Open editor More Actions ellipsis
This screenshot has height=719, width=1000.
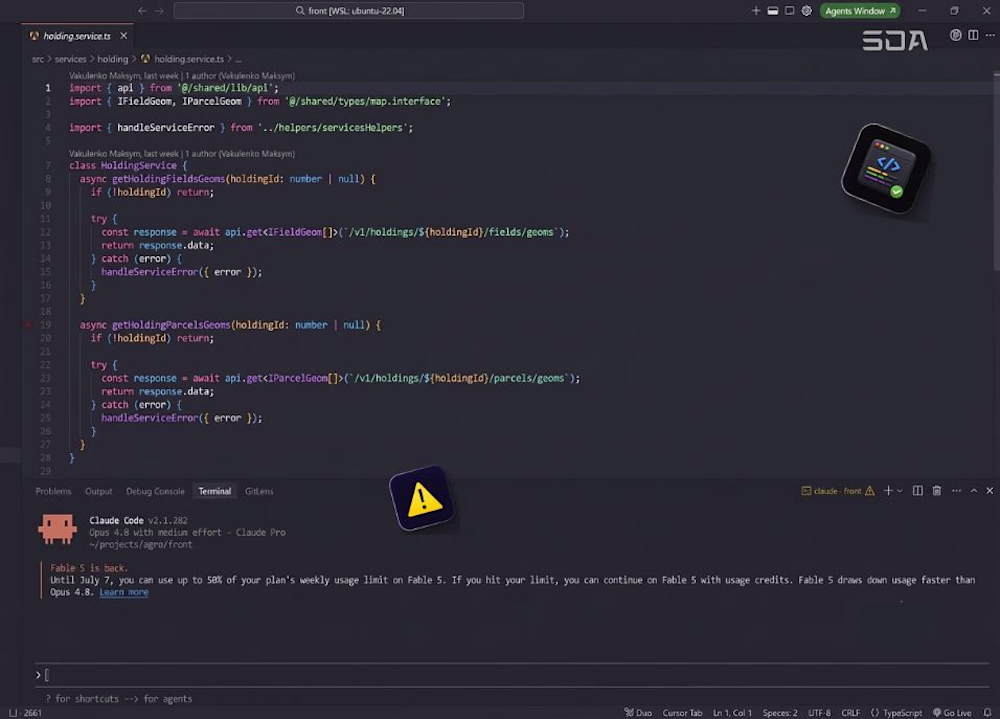coord(990,35)
